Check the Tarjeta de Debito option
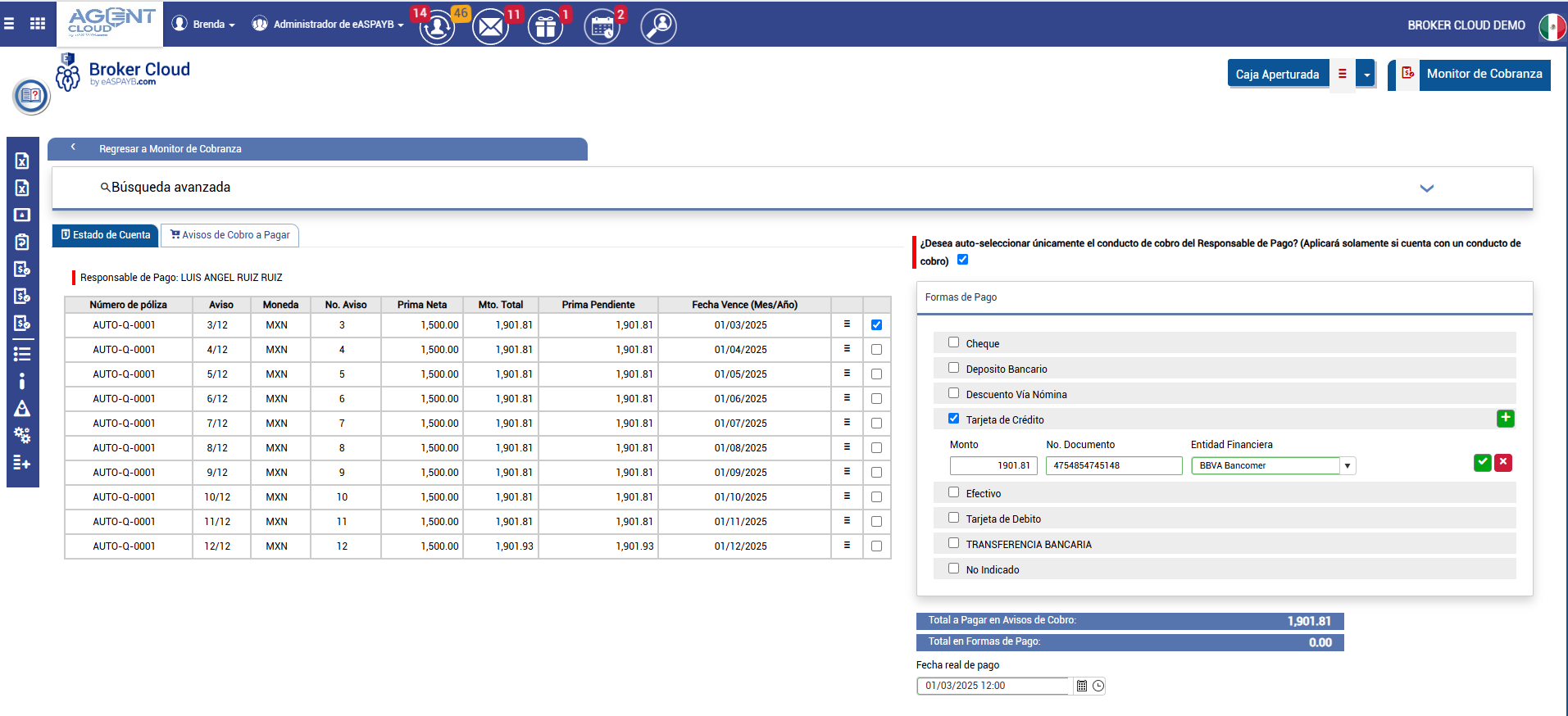The width and height of the screenshot is (1568, 716). tap(953, 518)
